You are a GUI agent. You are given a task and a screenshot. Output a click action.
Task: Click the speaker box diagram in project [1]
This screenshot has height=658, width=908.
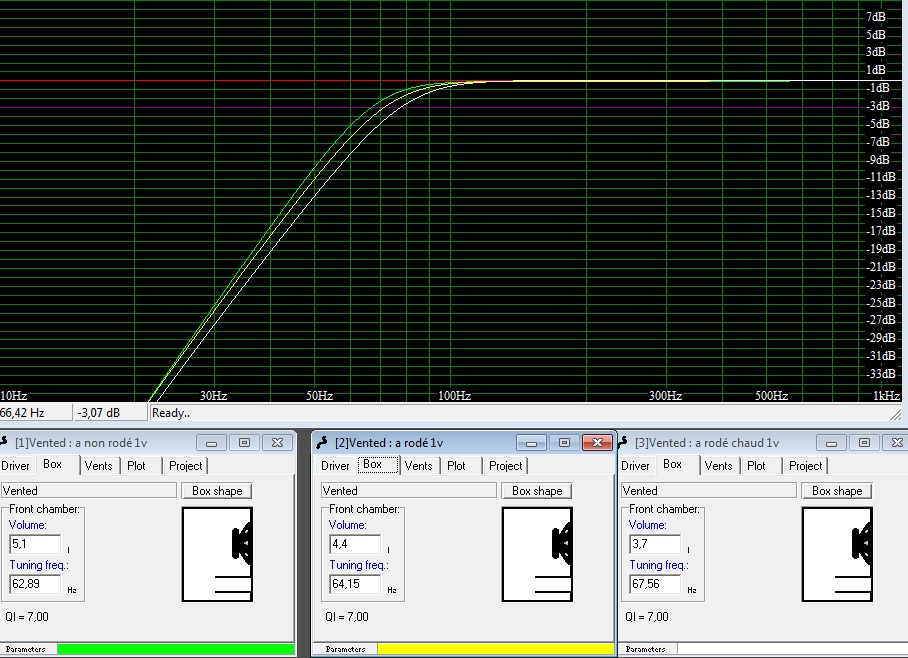pos(217,554)
